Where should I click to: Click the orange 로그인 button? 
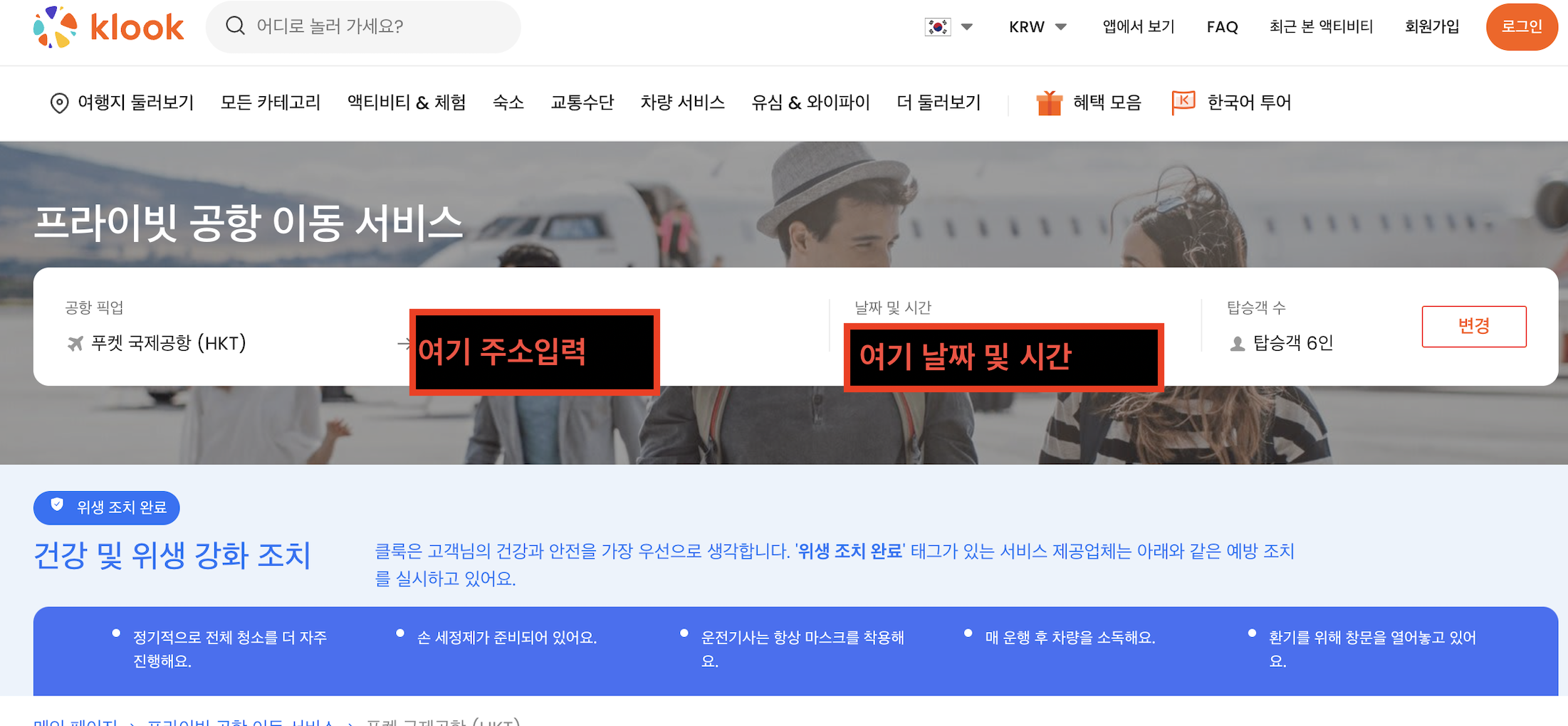pos(1522,27)
